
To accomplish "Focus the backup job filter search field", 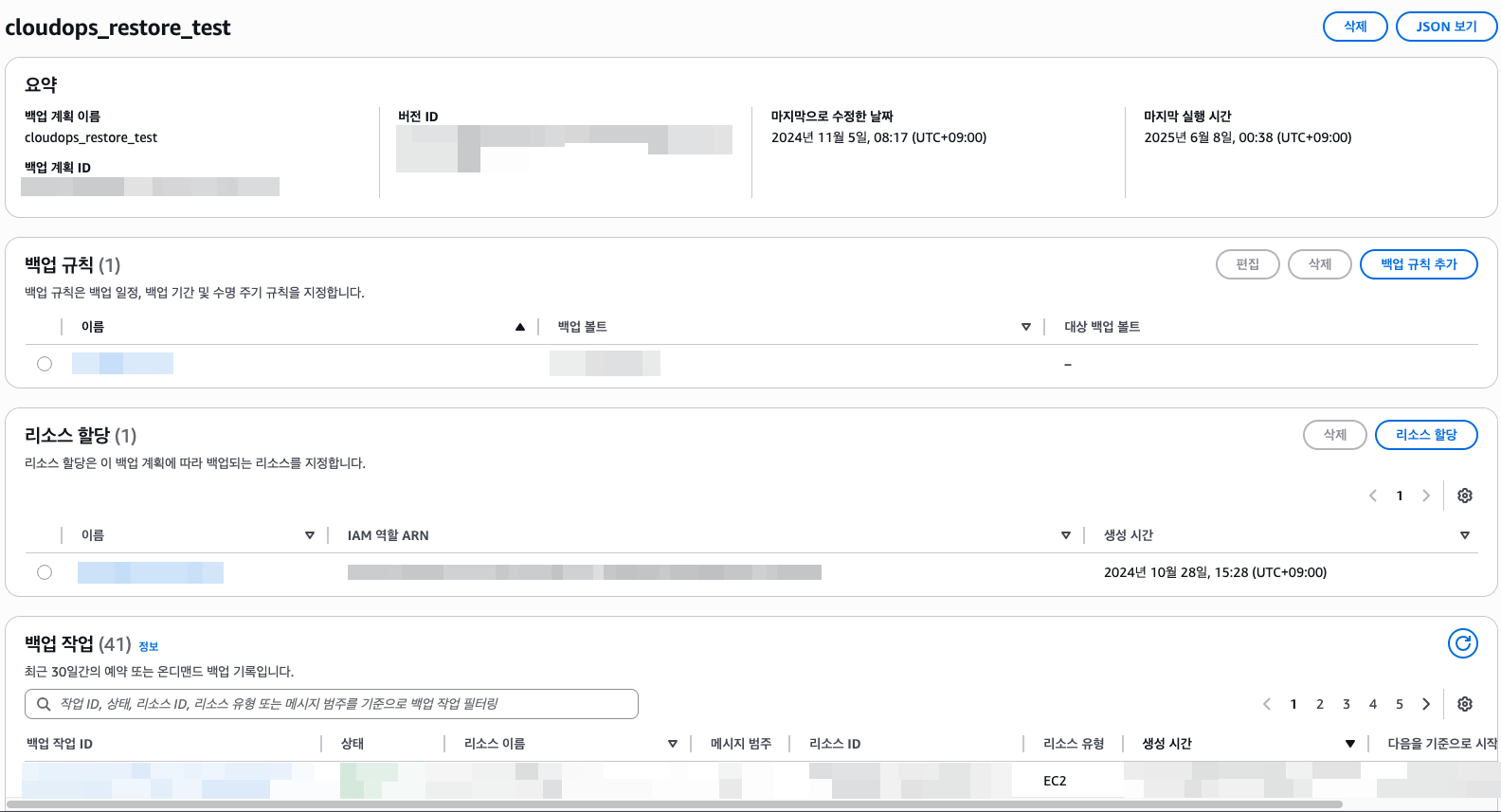I will tap(341, 704).
